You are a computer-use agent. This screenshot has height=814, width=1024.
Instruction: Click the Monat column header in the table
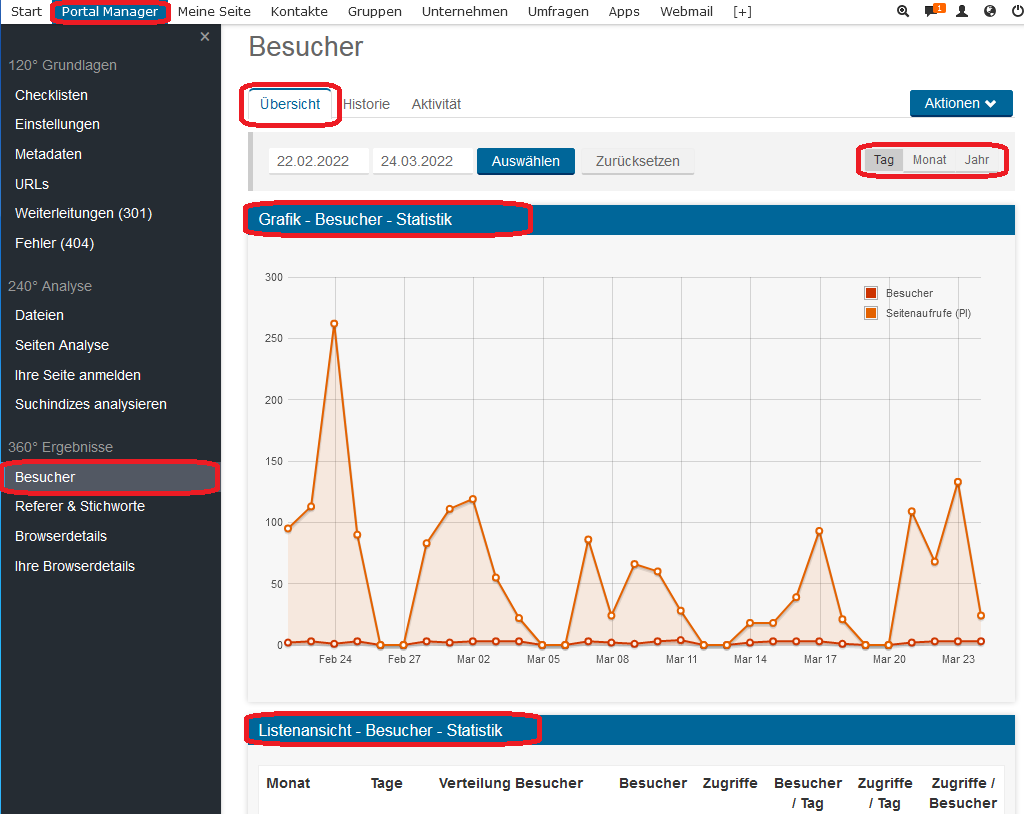point(288,783)
